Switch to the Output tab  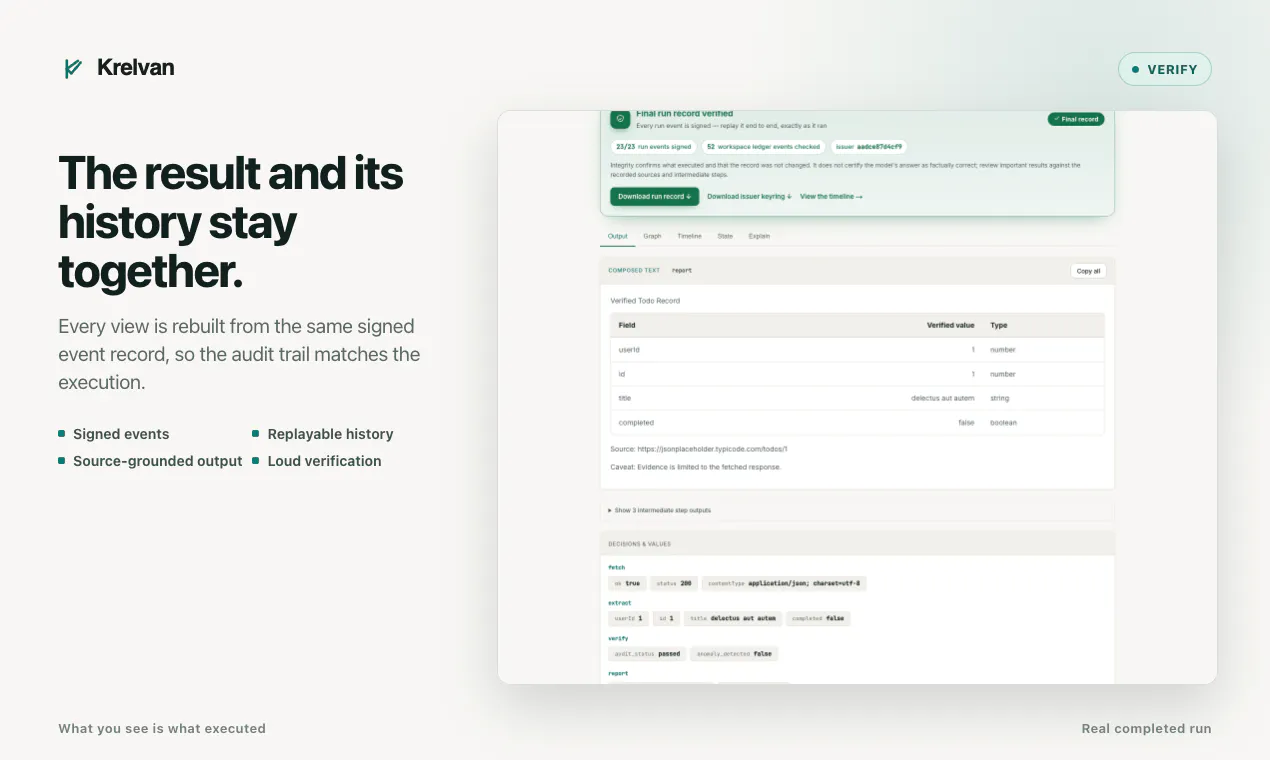coord(618,236)
